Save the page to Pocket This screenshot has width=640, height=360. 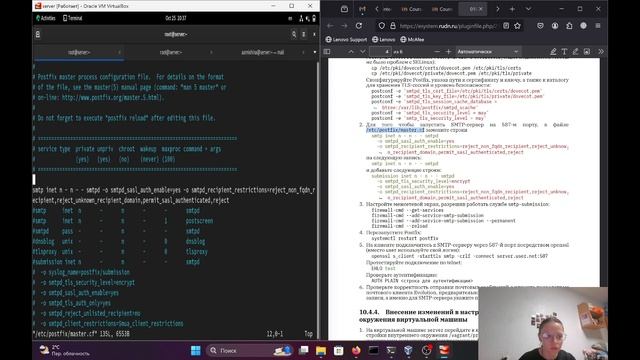pos(540,26)
